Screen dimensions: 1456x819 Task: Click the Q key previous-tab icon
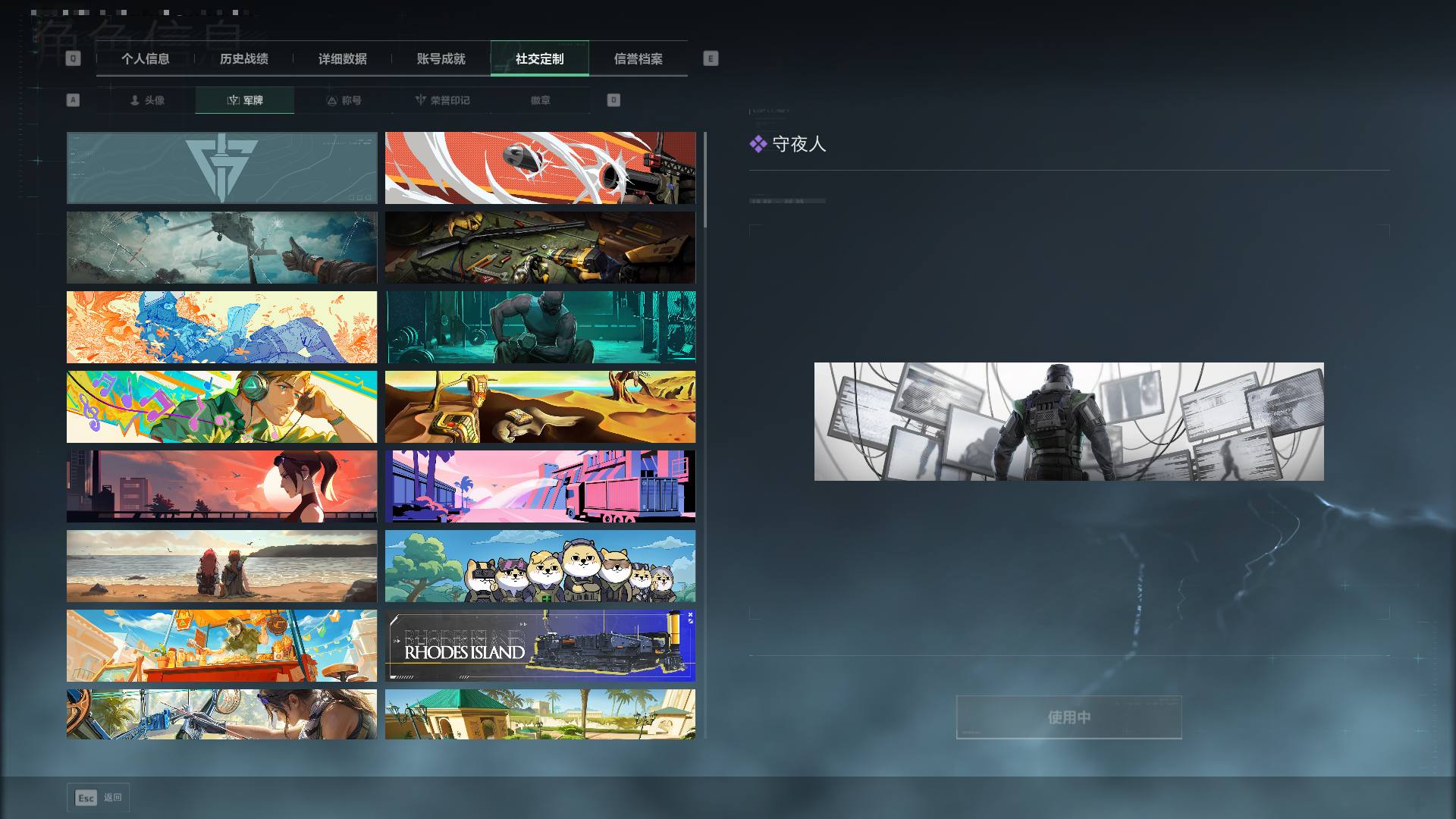click(73, 58)
